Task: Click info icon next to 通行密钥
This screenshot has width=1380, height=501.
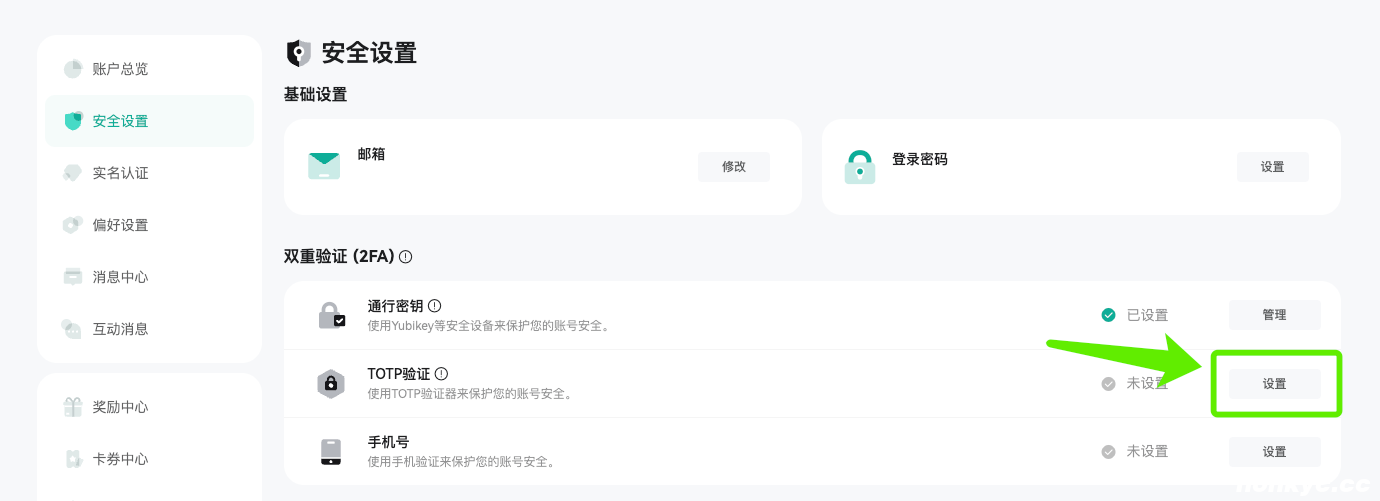Action: point(435,306)
